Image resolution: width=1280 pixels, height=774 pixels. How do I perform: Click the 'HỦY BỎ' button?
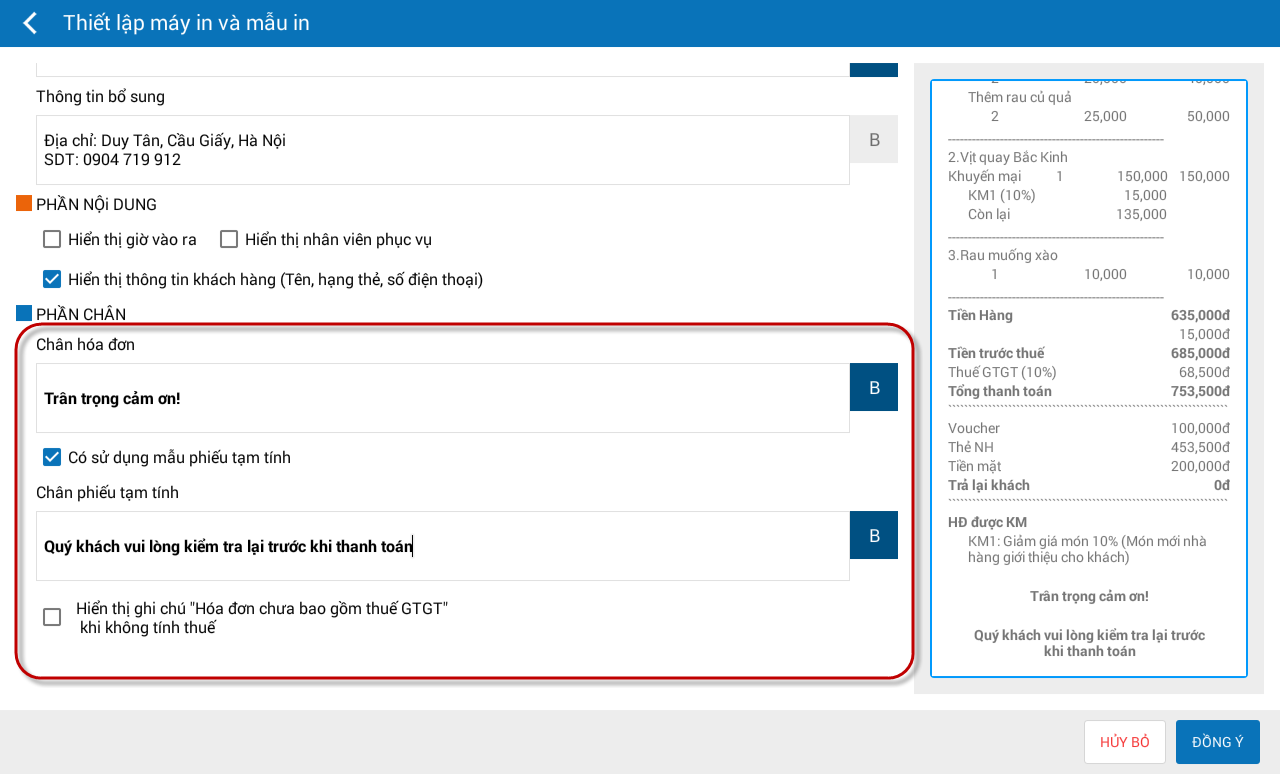point(1125,742)
